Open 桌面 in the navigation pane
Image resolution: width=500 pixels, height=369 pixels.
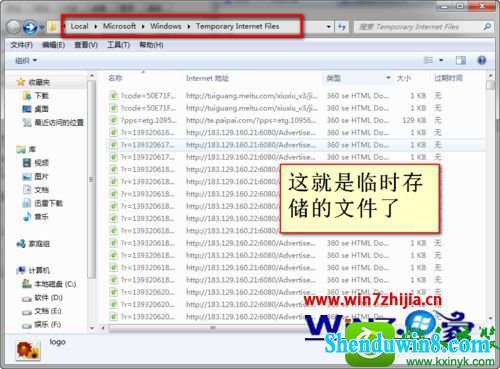(x=41, y=109)
